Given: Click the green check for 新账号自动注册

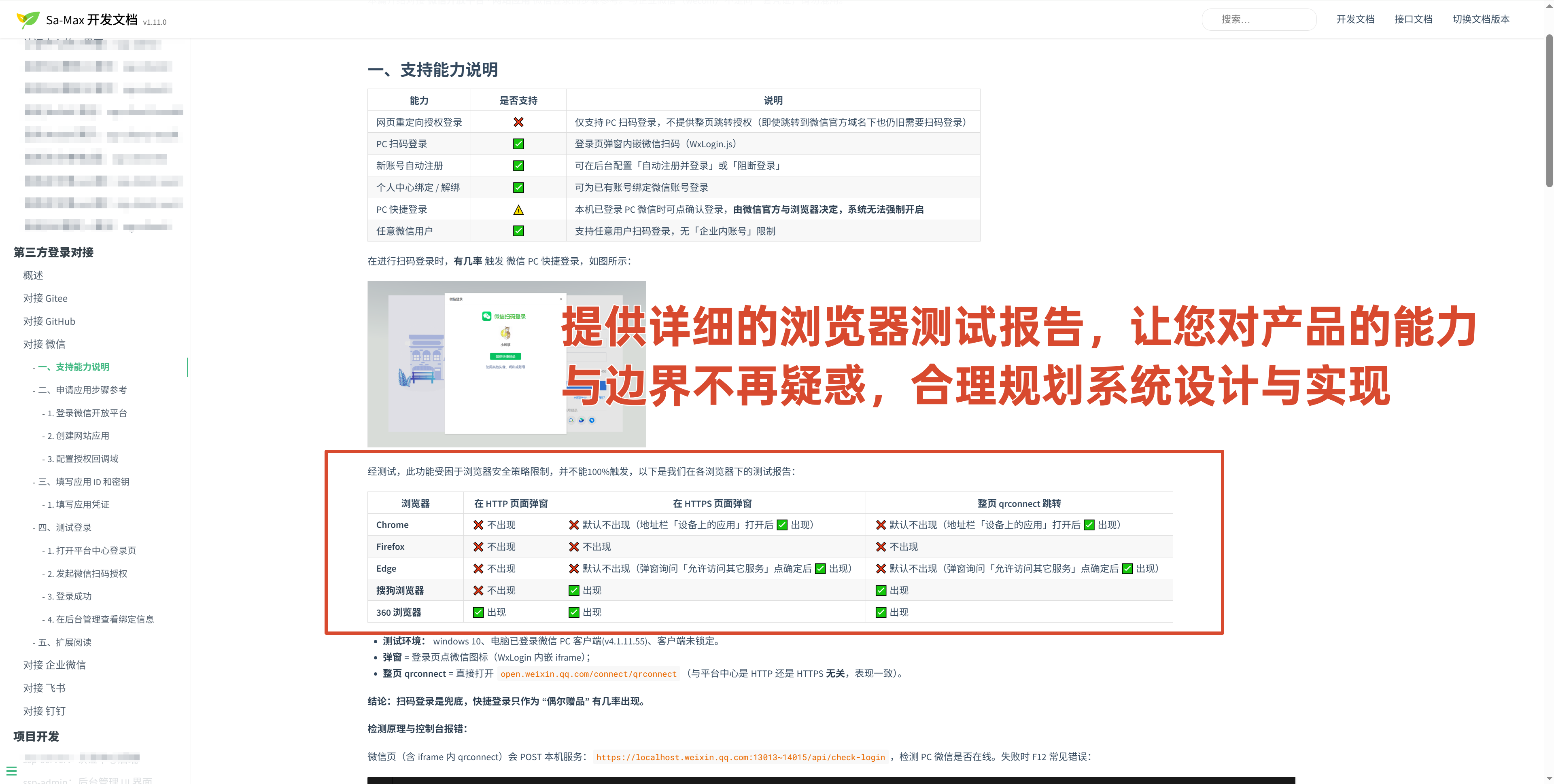Looking at the screenshot, I should coord(518,165).
